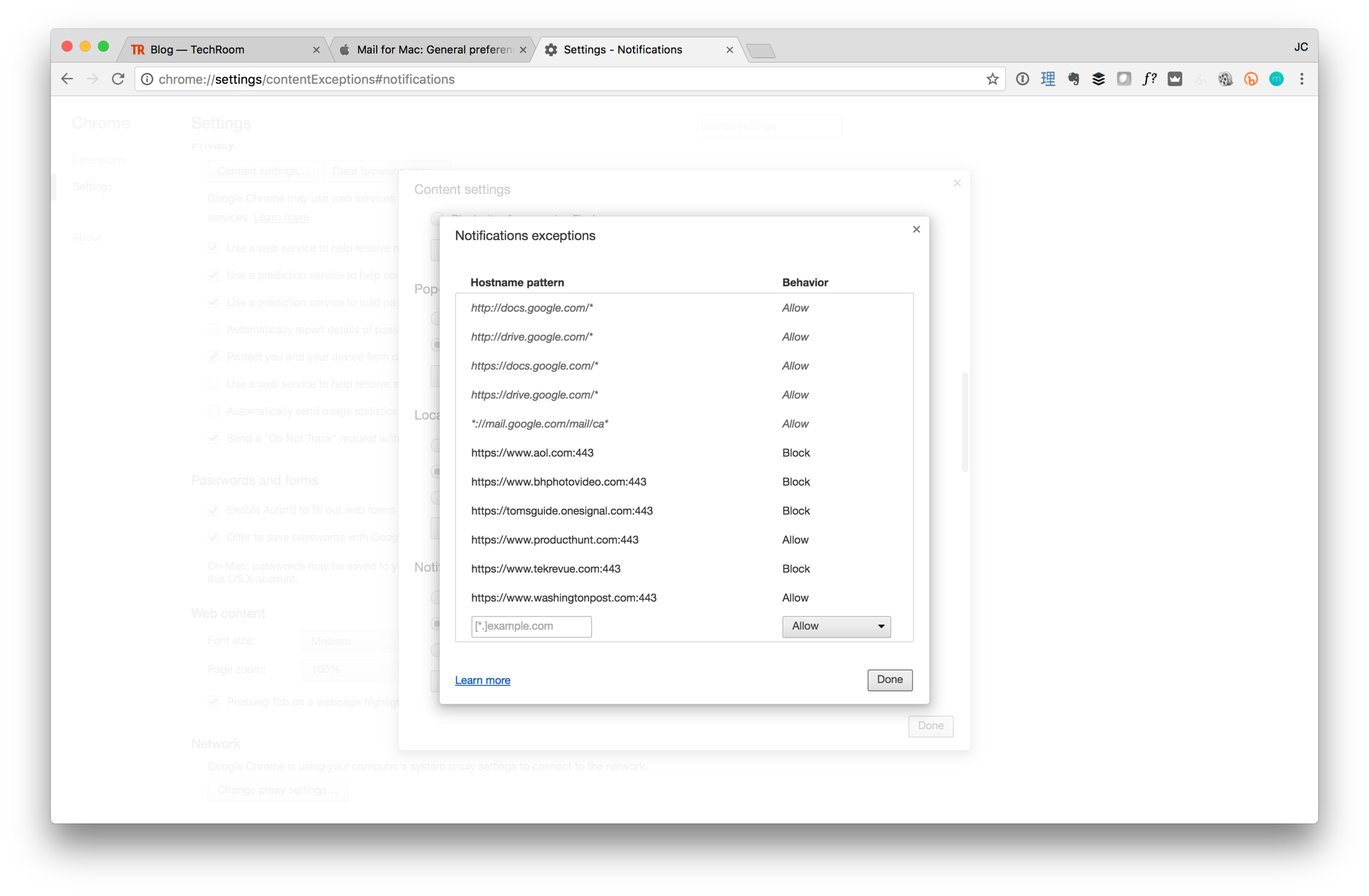Click the teal m extension icon
The image size is (1369, 896).
tap(1276, 79)
